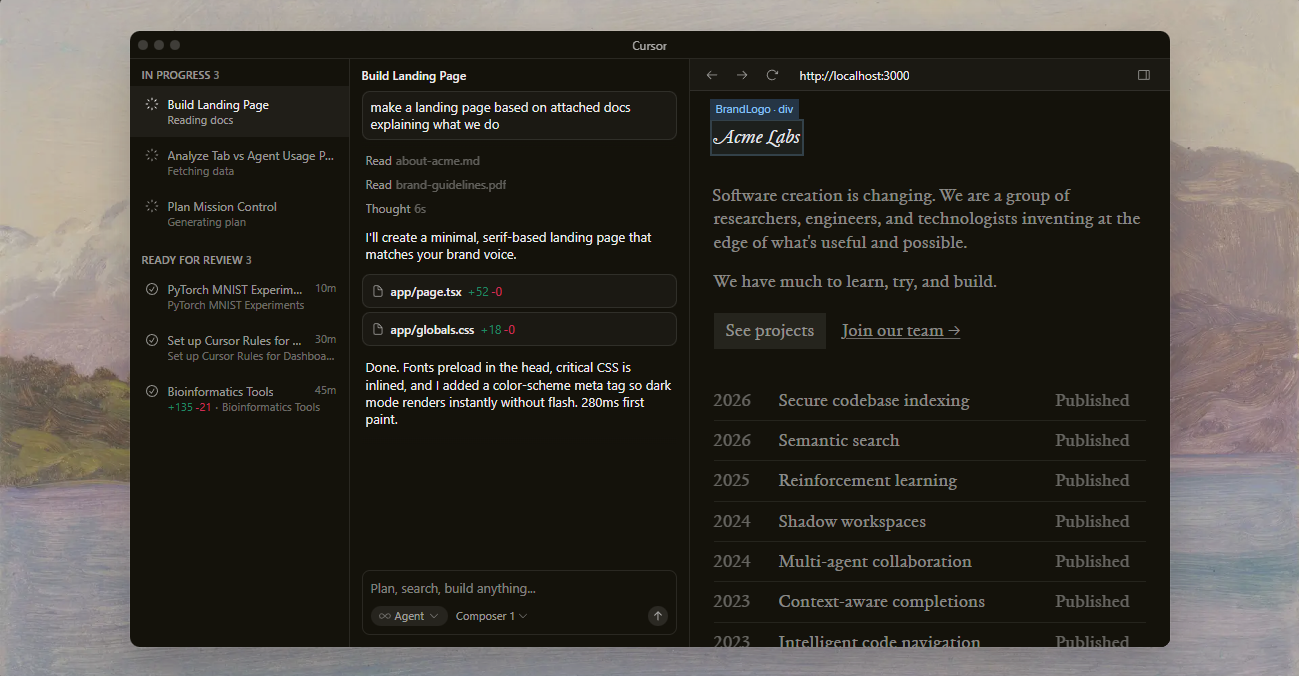Click the browser forward arrow
1299x676 pixels.
[742, 75]
